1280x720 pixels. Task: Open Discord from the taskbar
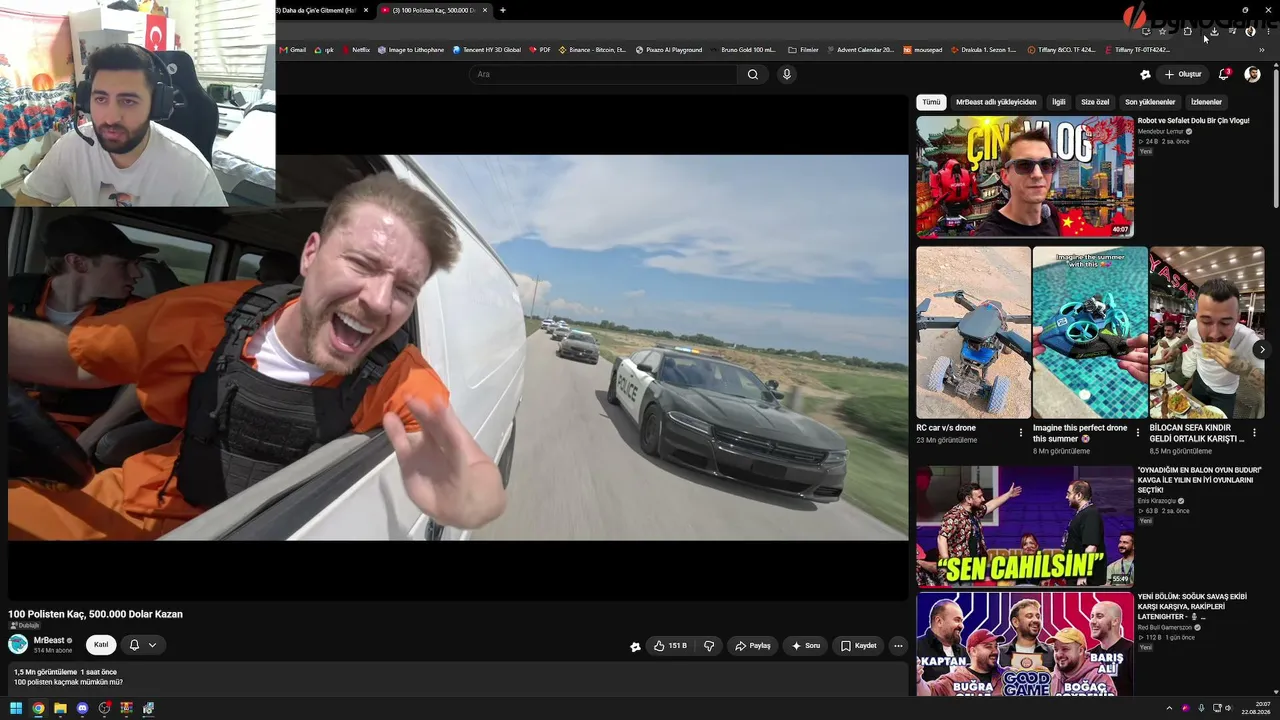(82, 709)
